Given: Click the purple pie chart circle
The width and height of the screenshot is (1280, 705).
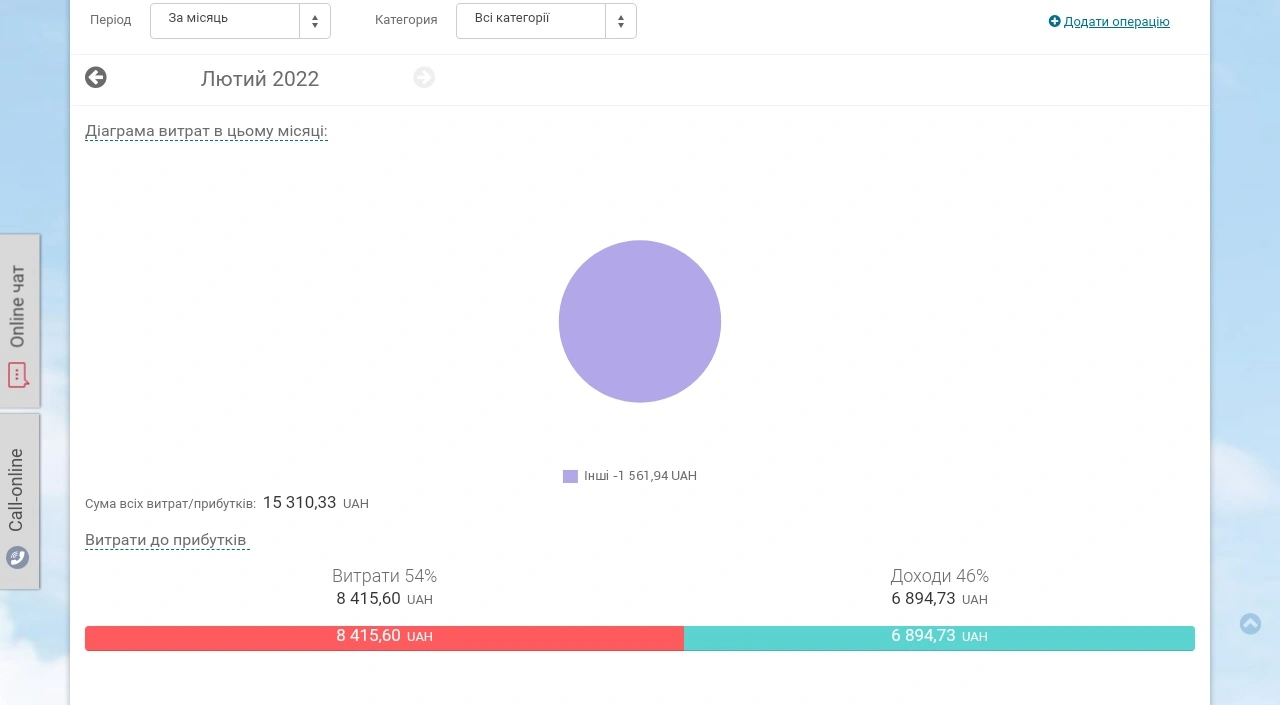Looking at the screenshot, I should 640,321.
